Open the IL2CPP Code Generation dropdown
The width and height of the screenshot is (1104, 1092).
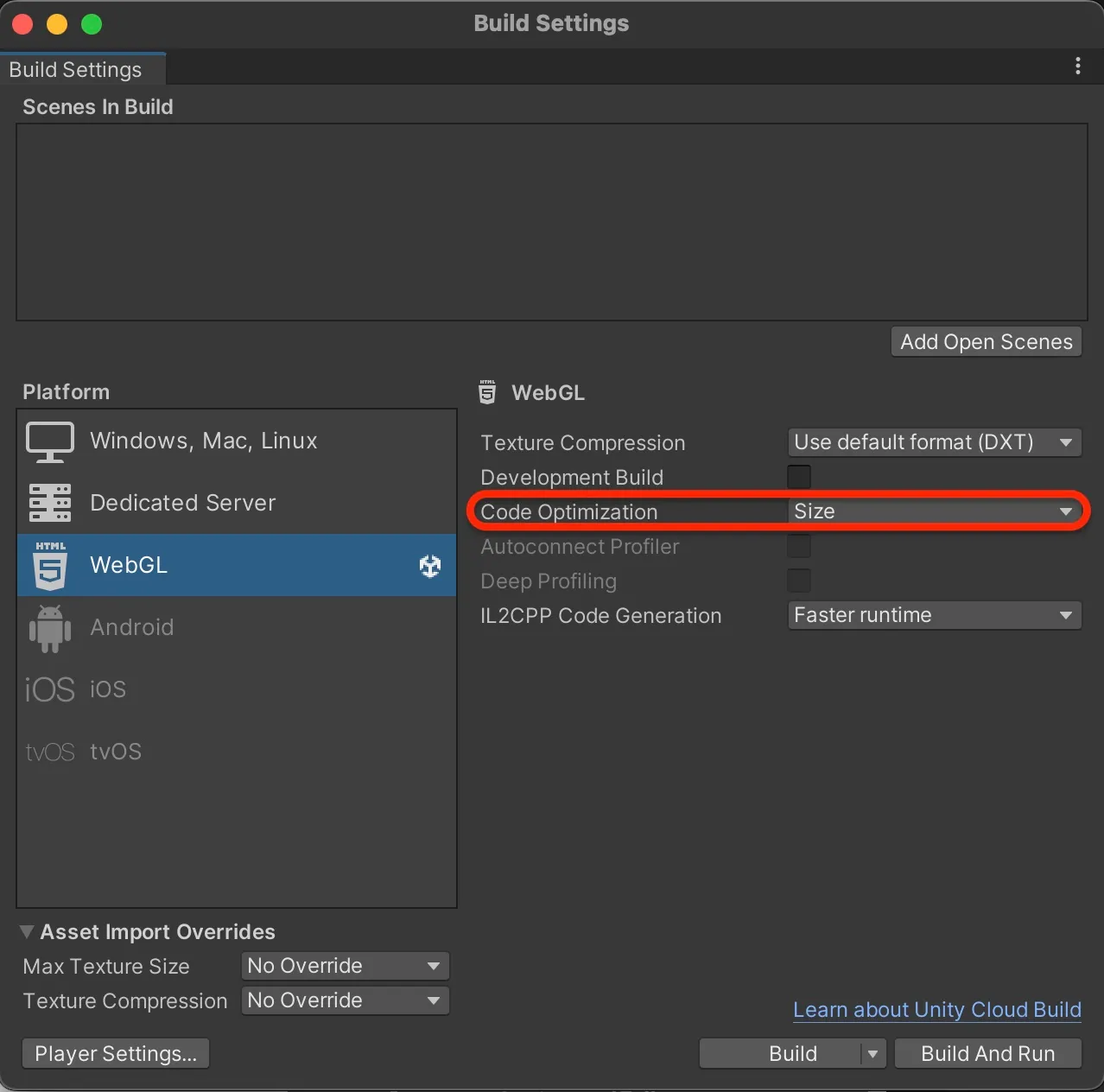click(935, 615)
